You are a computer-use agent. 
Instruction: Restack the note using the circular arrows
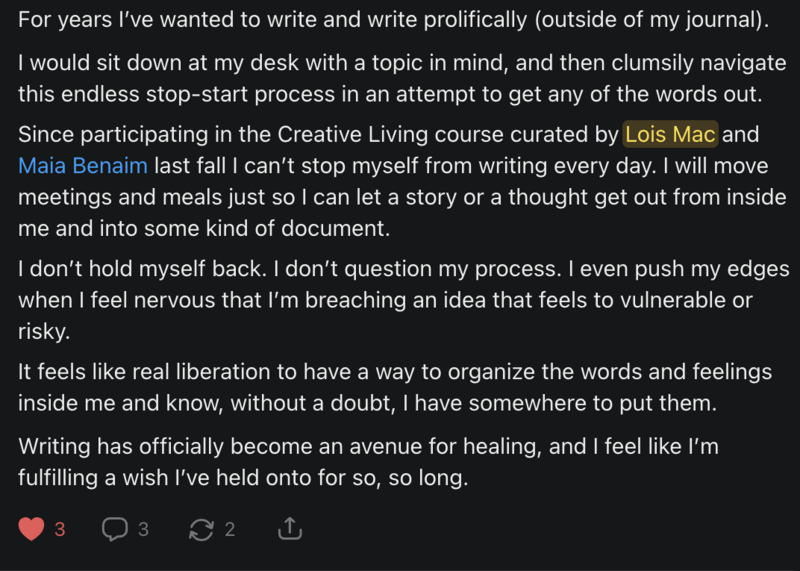tap(201, 529)
